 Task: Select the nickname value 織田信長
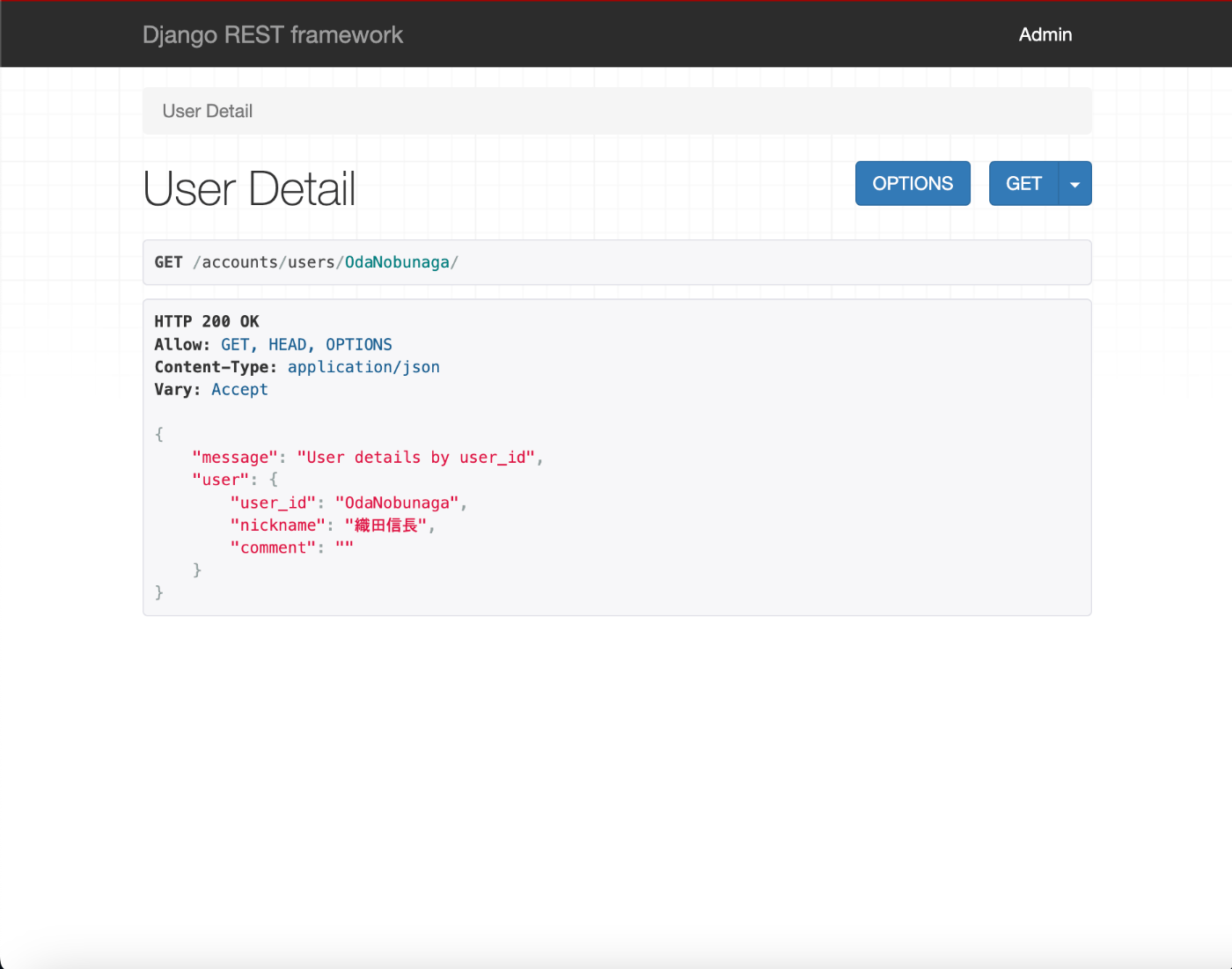pos(386,525)
